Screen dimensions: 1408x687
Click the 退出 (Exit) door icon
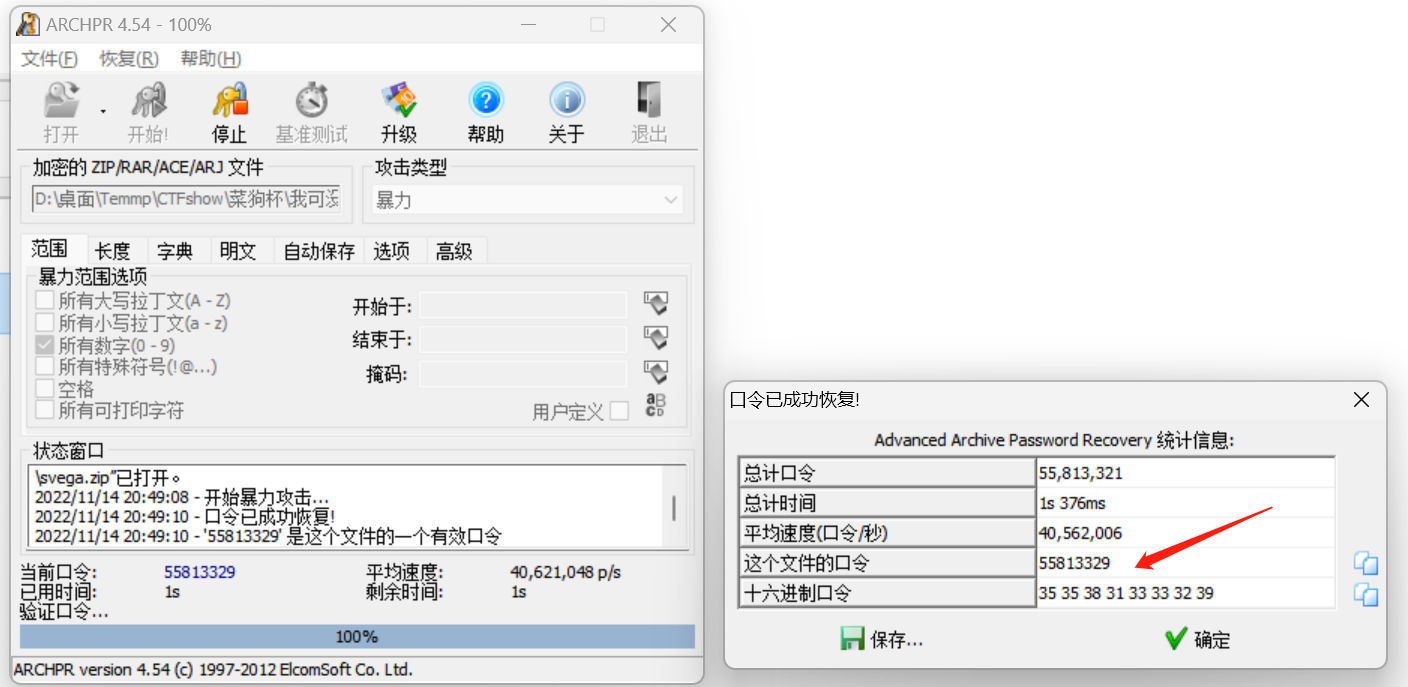click(649, 101)
